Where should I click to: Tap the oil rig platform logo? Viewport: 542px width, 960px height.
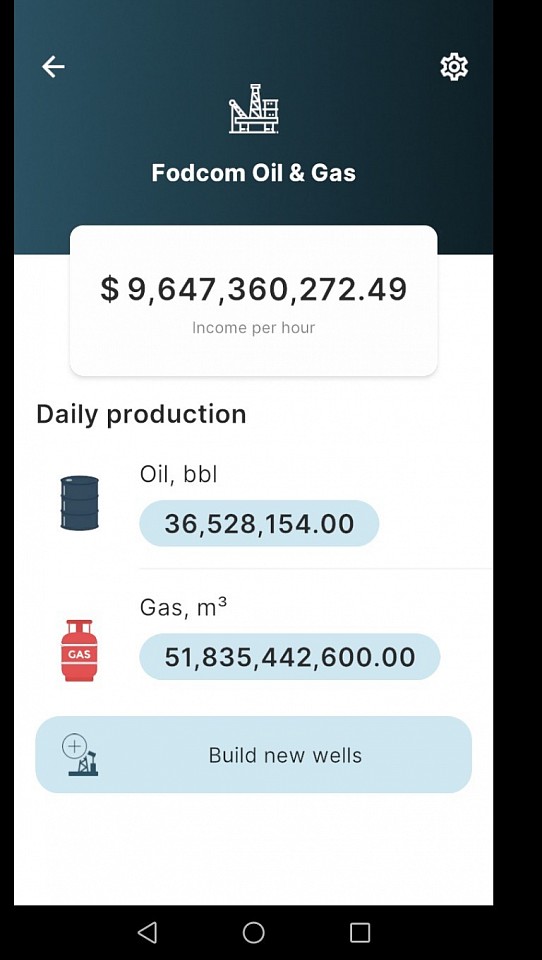(254, 109)
